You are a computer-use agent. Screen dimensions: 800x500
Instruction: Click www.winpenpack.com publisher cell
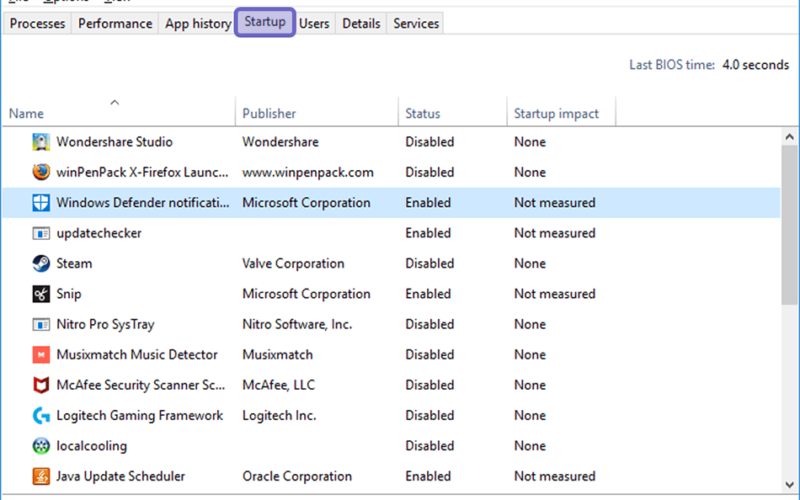(308, 172)
